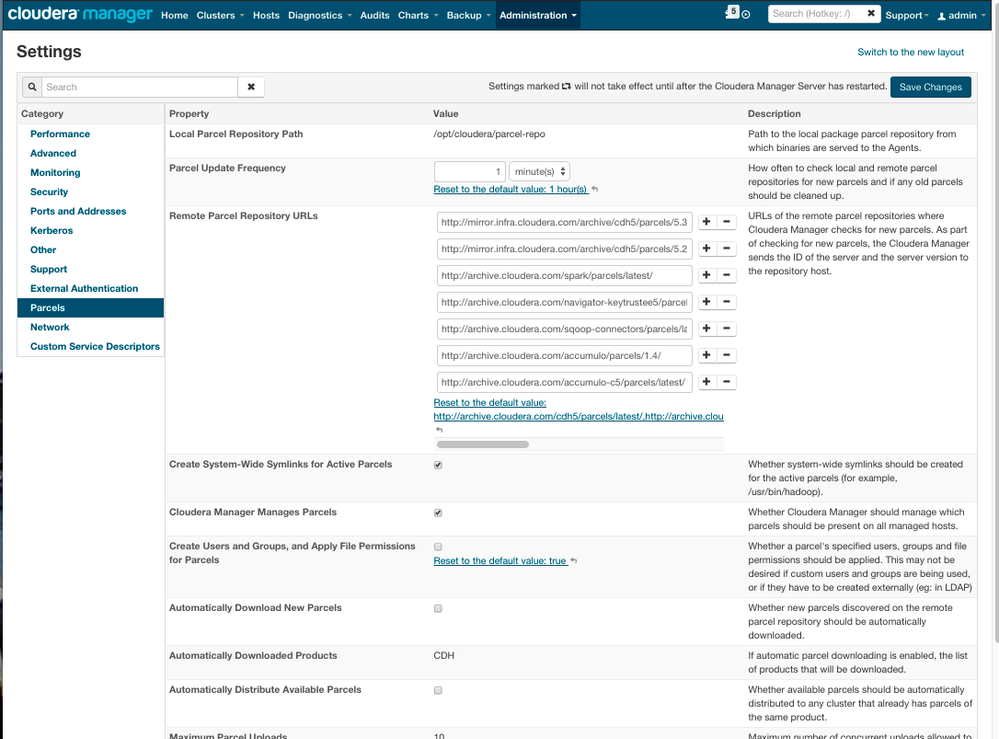Remove the spark parcels repository URL
The image size is (999, 739).
(x=726, y=275)
